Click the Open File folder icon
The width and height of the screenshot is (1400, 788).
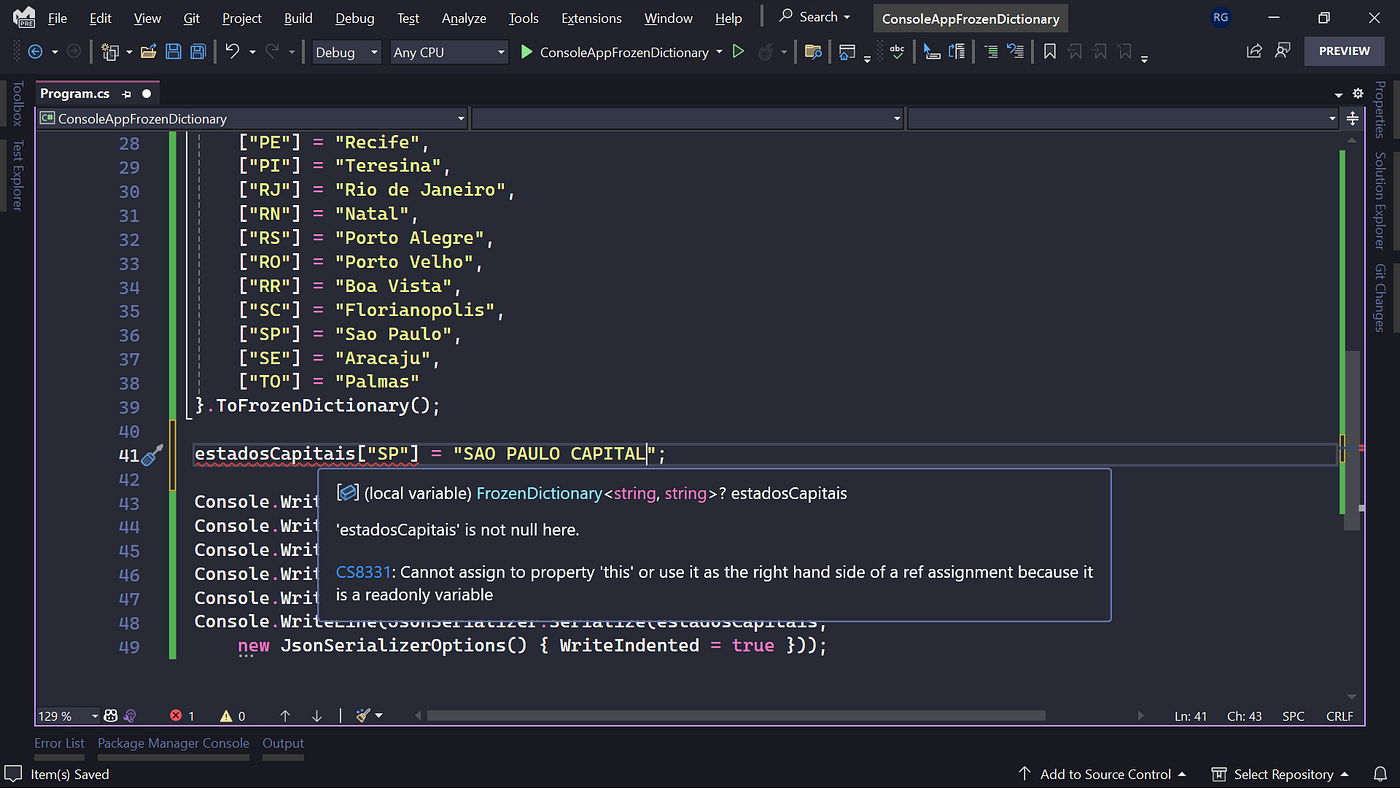pyautogui.click(x=148, y=52)
